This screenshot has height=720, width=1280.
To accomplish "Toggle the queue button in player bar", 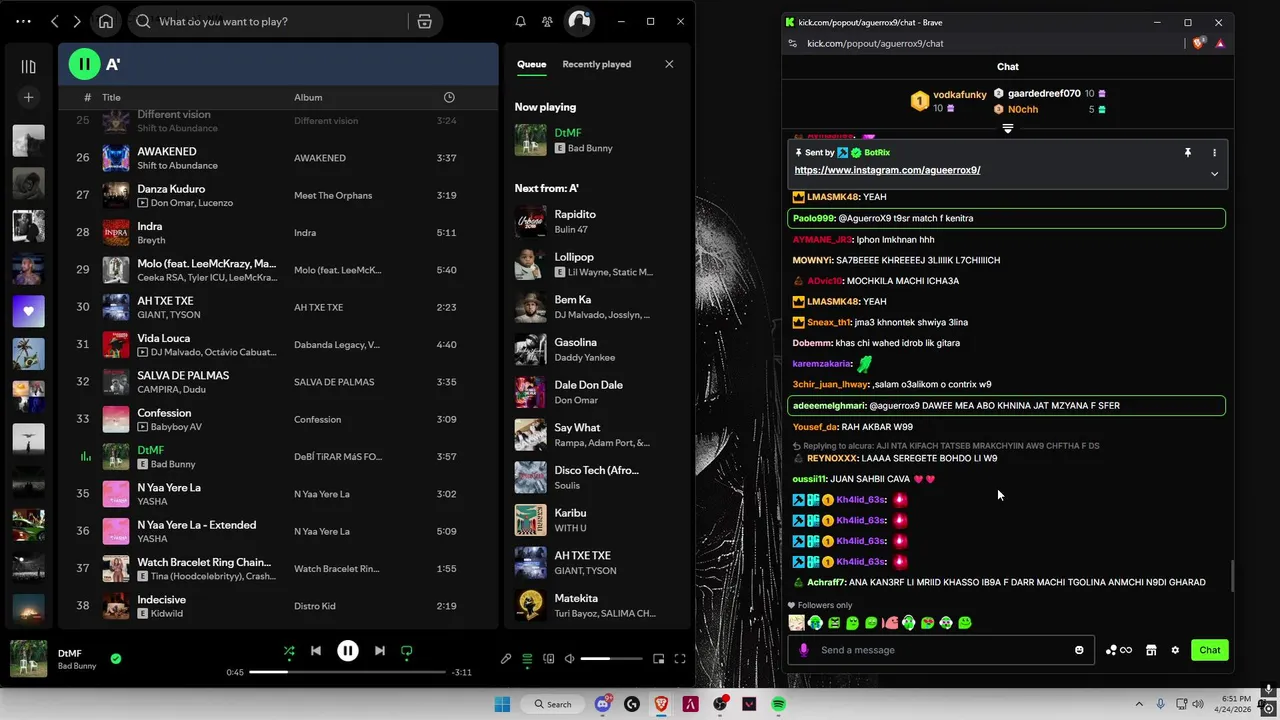I will [x=527, y=659].
